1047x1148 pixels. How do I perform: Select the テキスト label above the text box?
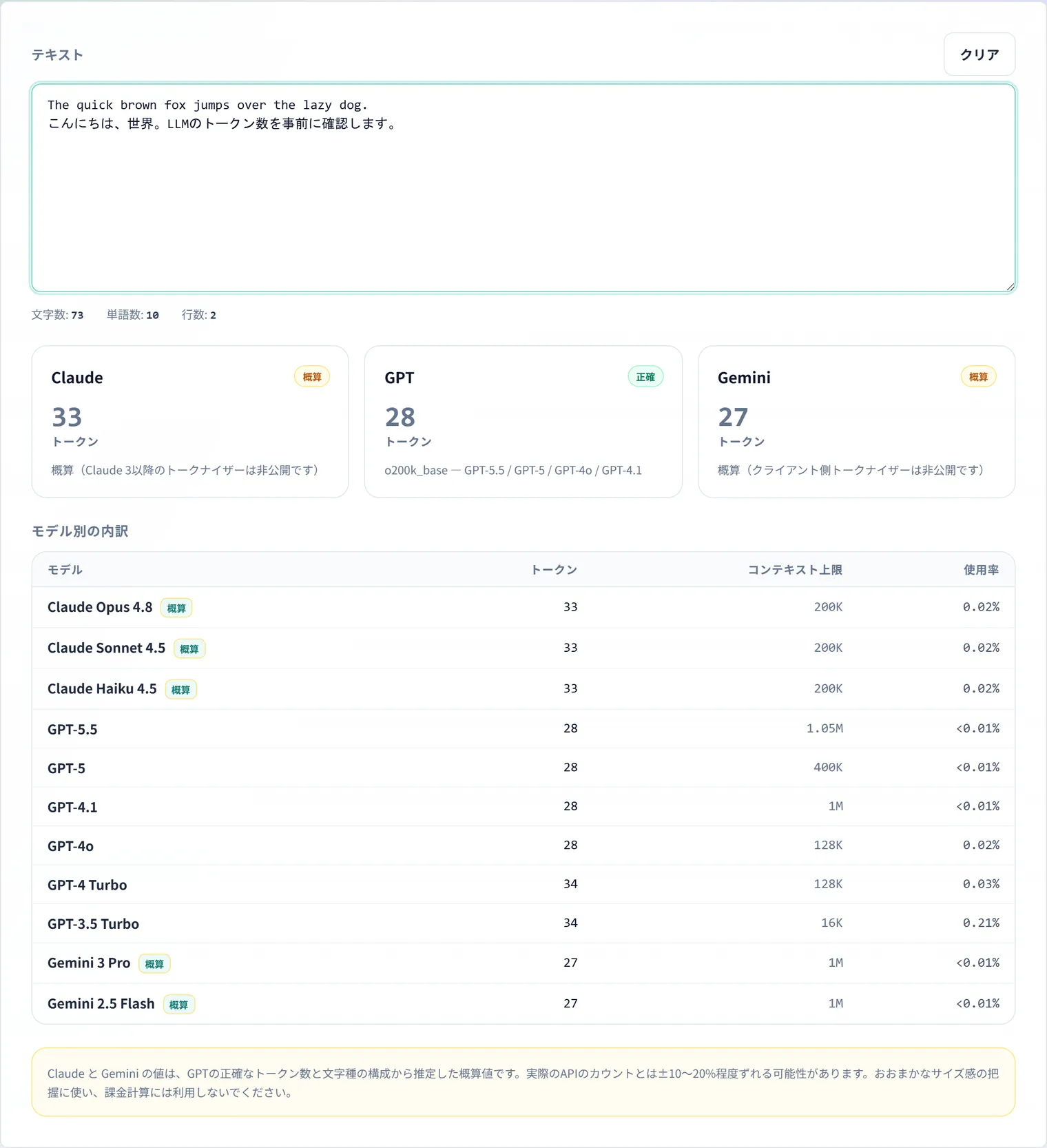point(57,55)
